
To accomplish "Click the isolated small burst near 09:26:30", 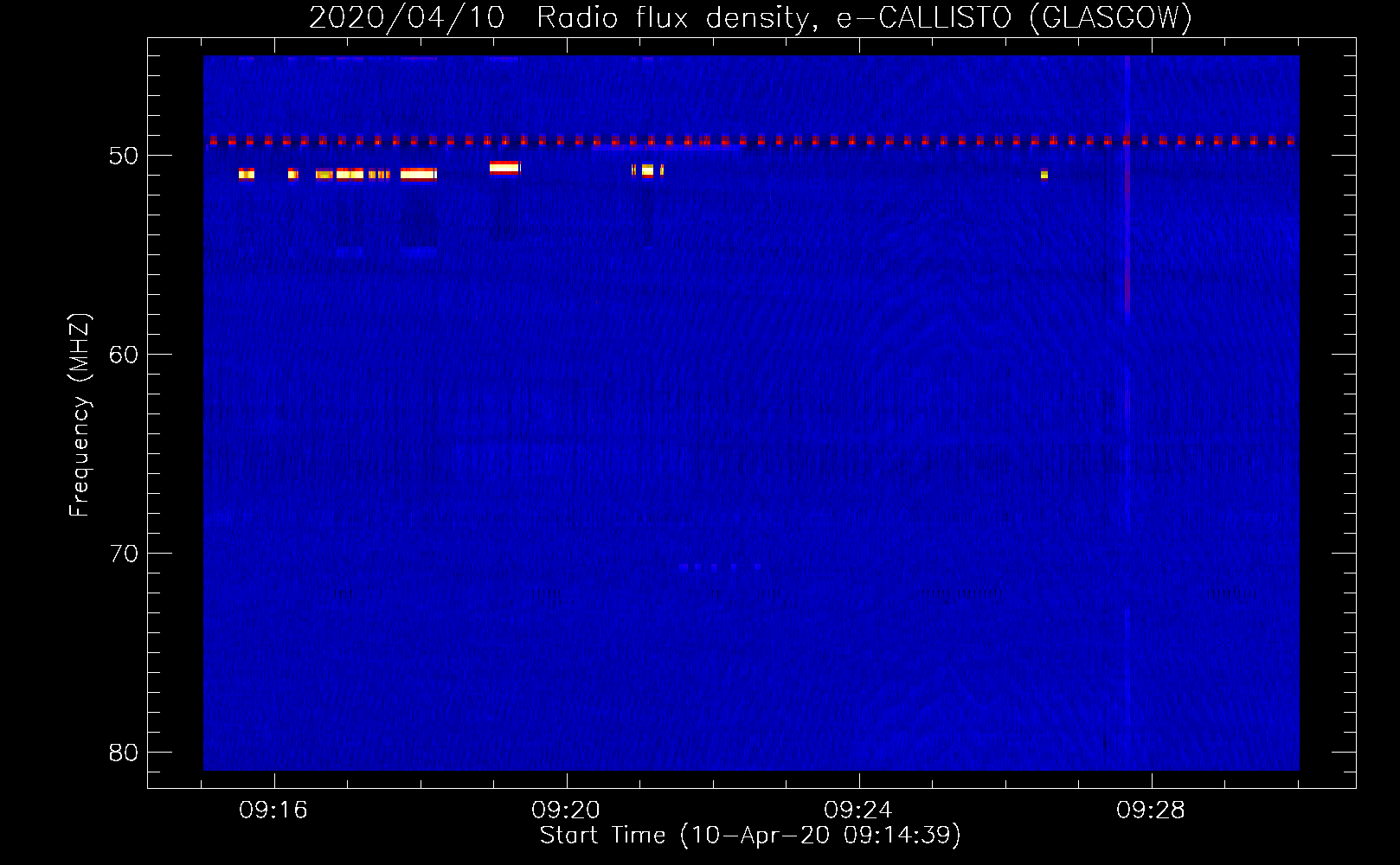I will tap(1044, 174).
